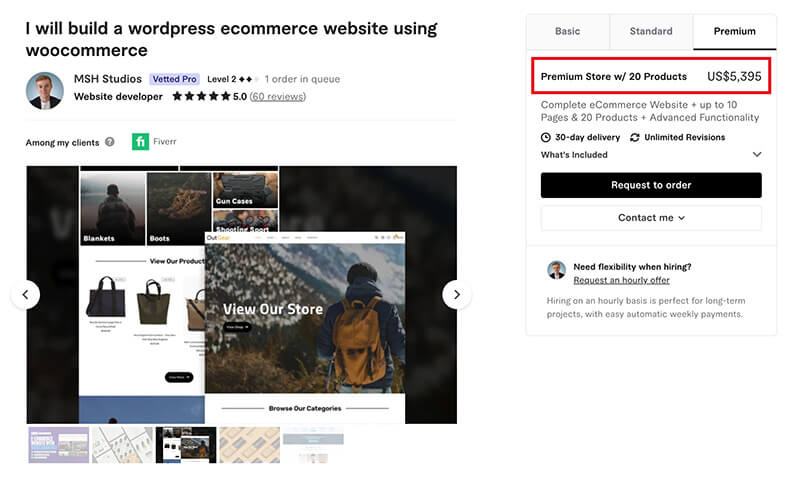Click the Complete eCommerce Website package description

pyautogui.click(x=650, y=111)
